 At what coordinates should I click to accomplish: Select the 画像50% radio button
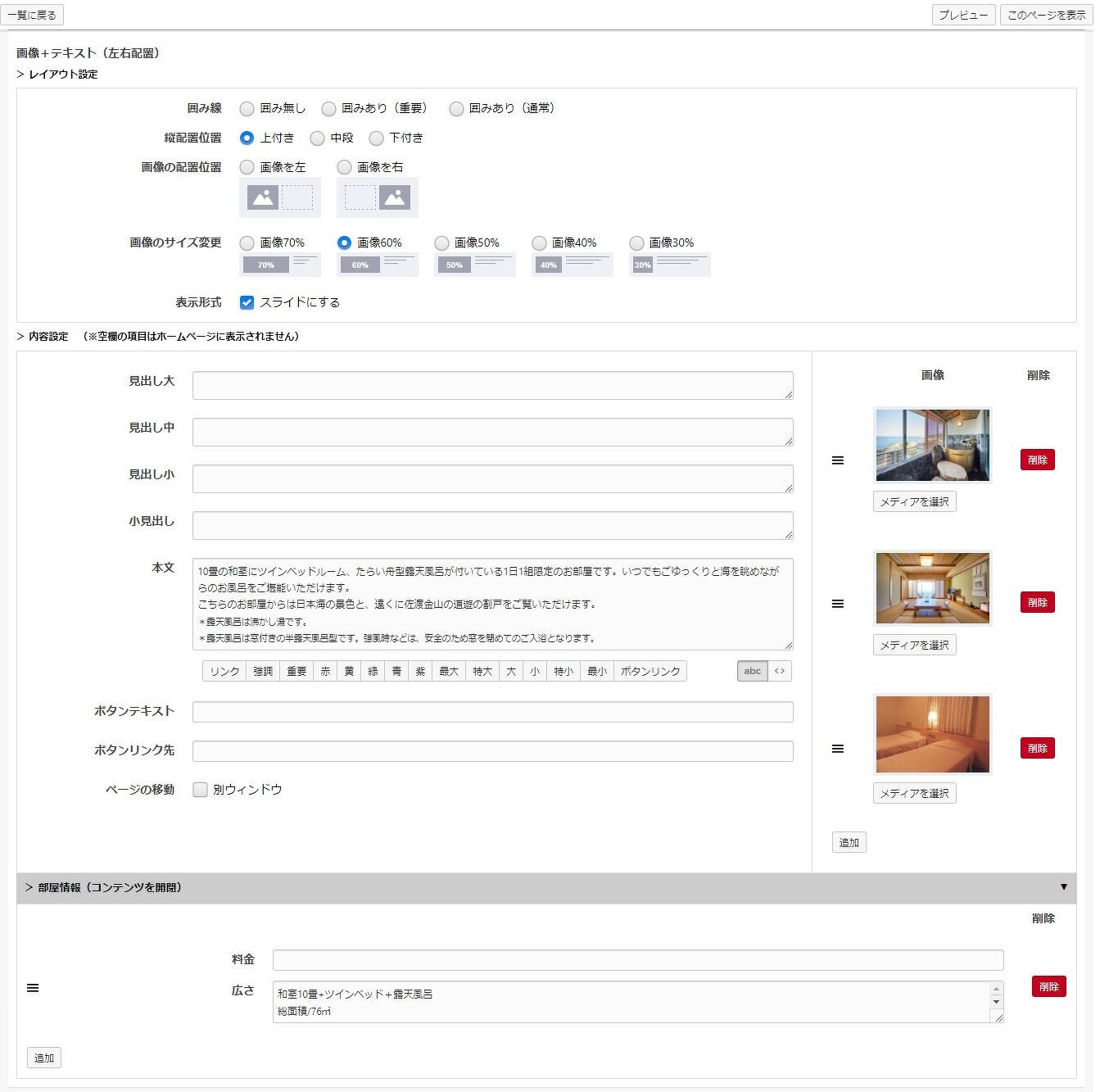coord(441,243)
